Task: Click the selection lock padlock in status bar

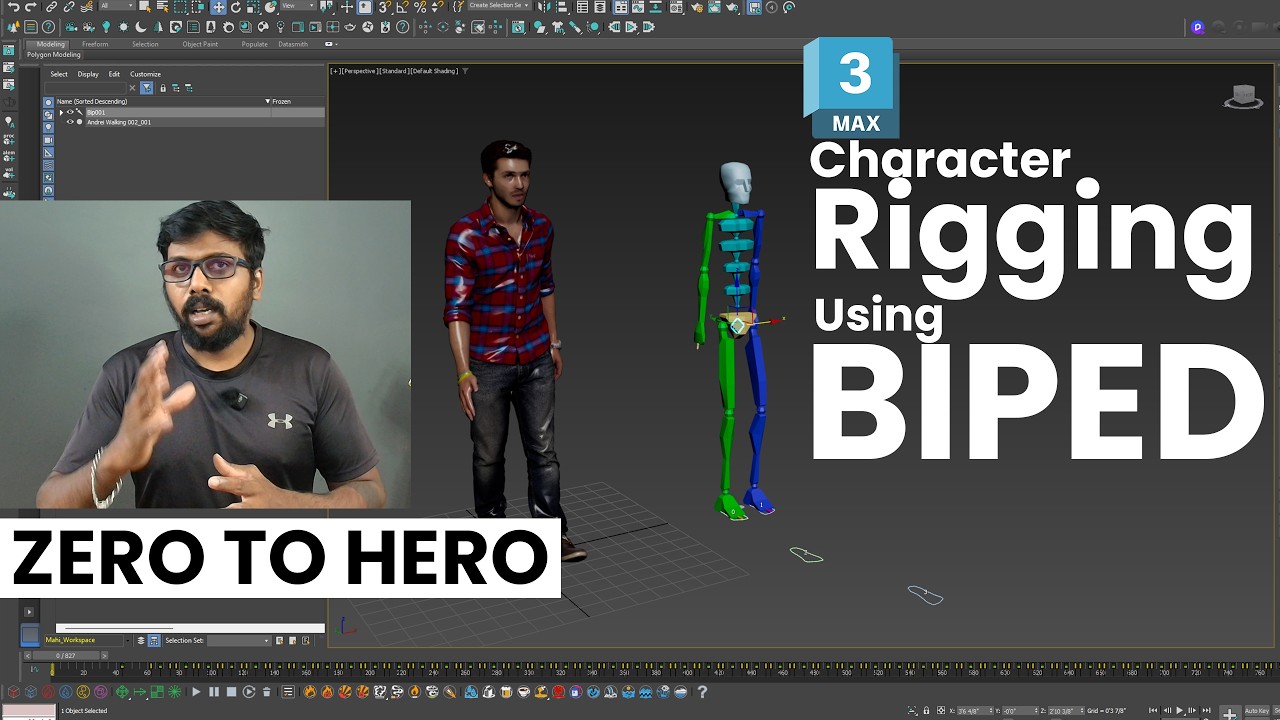Action: point(926,710)
